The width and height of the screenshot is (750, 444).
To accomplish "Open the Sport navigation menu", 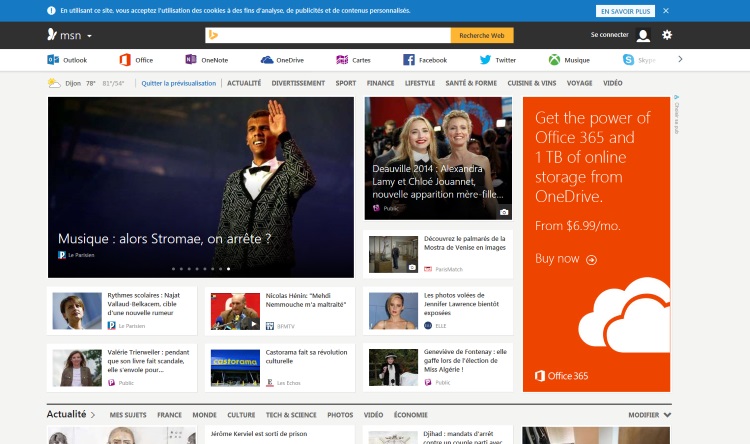I will coord(345,83).
